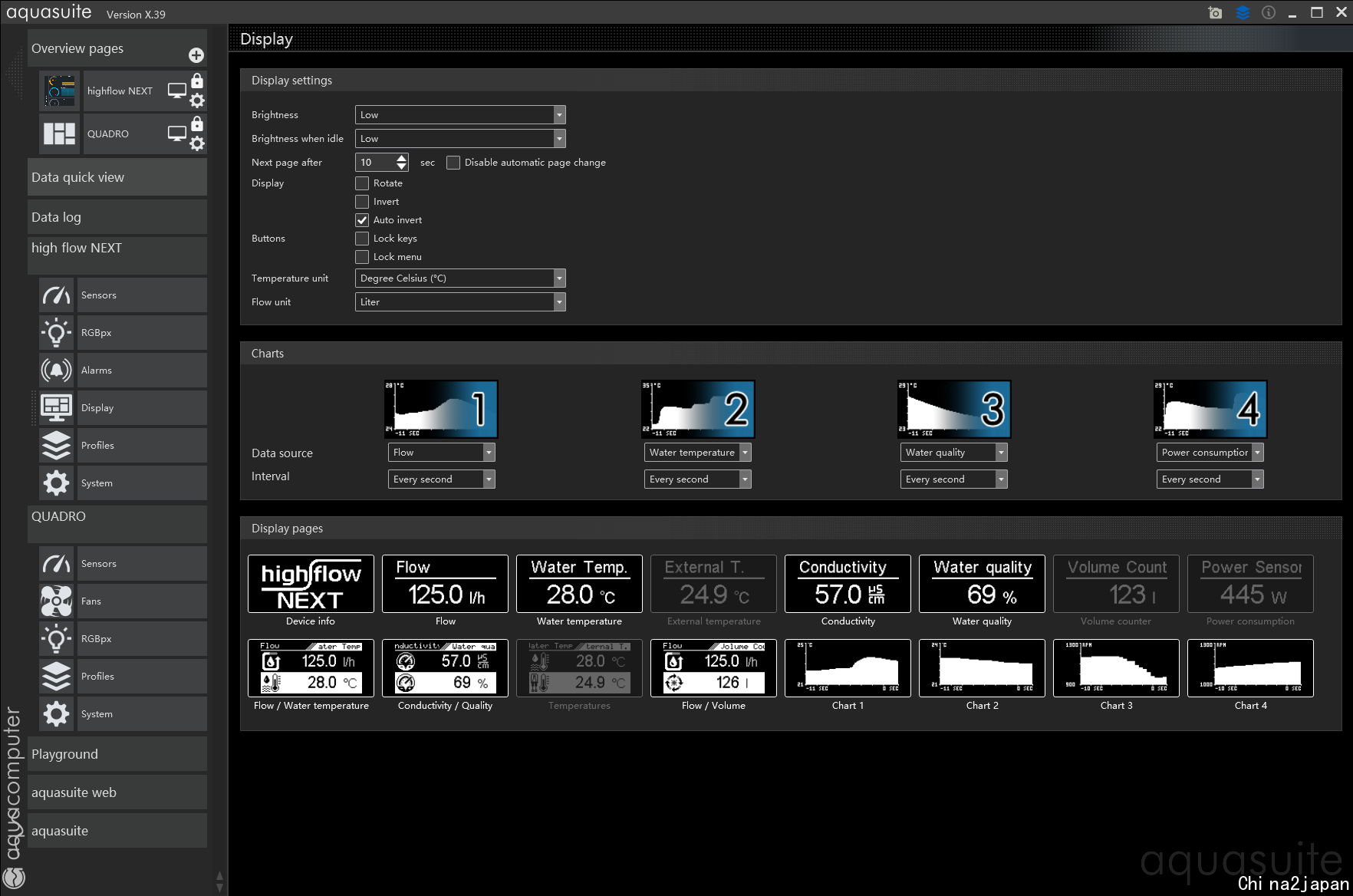This screenshot has width=1353, height=896.
Task: Open Profiles under QUADRO
Action: pyautogui.click(x=123, y=677)
